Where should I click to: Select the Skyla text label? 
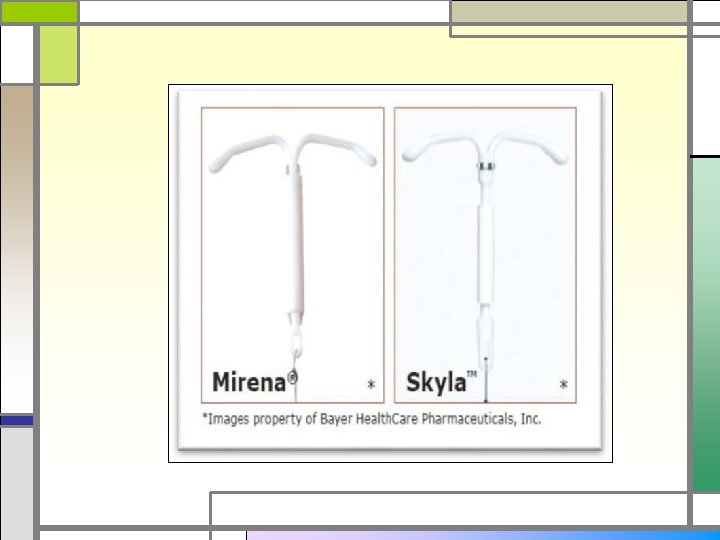pyautogui.click(x=436, y=383)
